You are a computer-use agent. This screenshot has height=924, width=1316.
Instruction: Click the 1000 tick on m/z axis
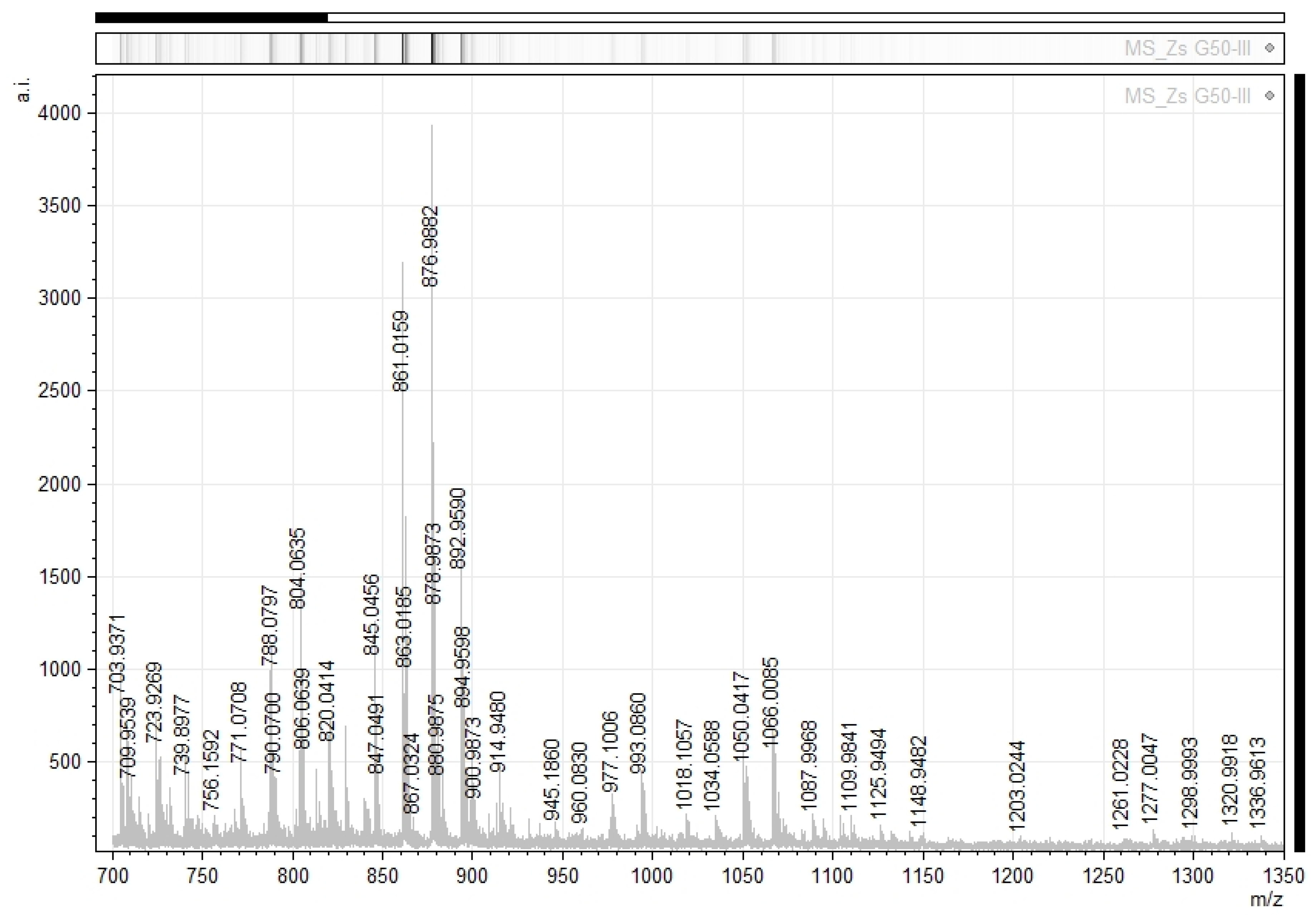[x=652, y=875]
